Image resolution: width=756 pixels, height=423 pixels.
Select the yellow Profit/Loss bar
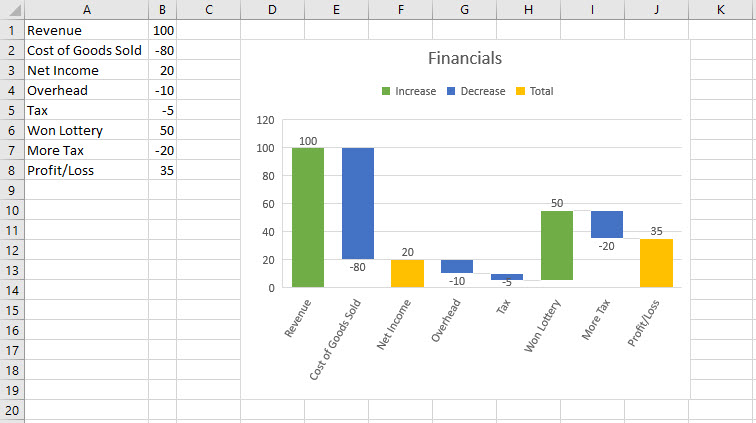pyautogui.click(x=656, y=262)
